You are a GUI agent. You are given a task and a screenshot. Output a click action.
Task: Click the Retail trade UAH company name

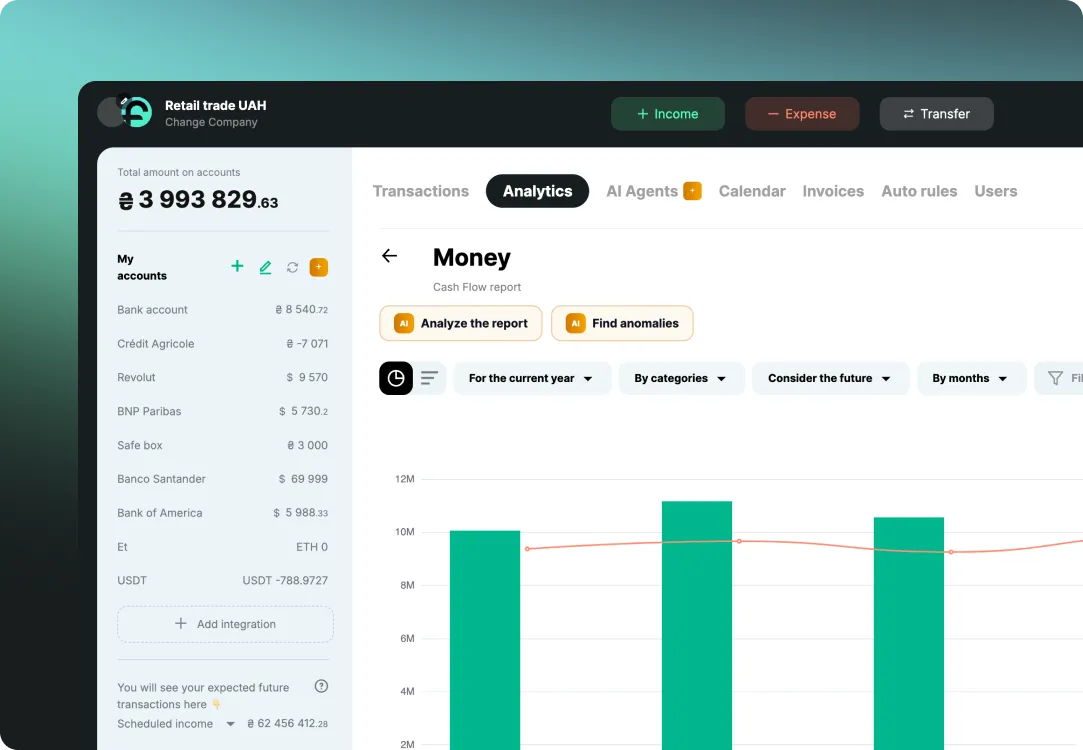pos(215,106)
